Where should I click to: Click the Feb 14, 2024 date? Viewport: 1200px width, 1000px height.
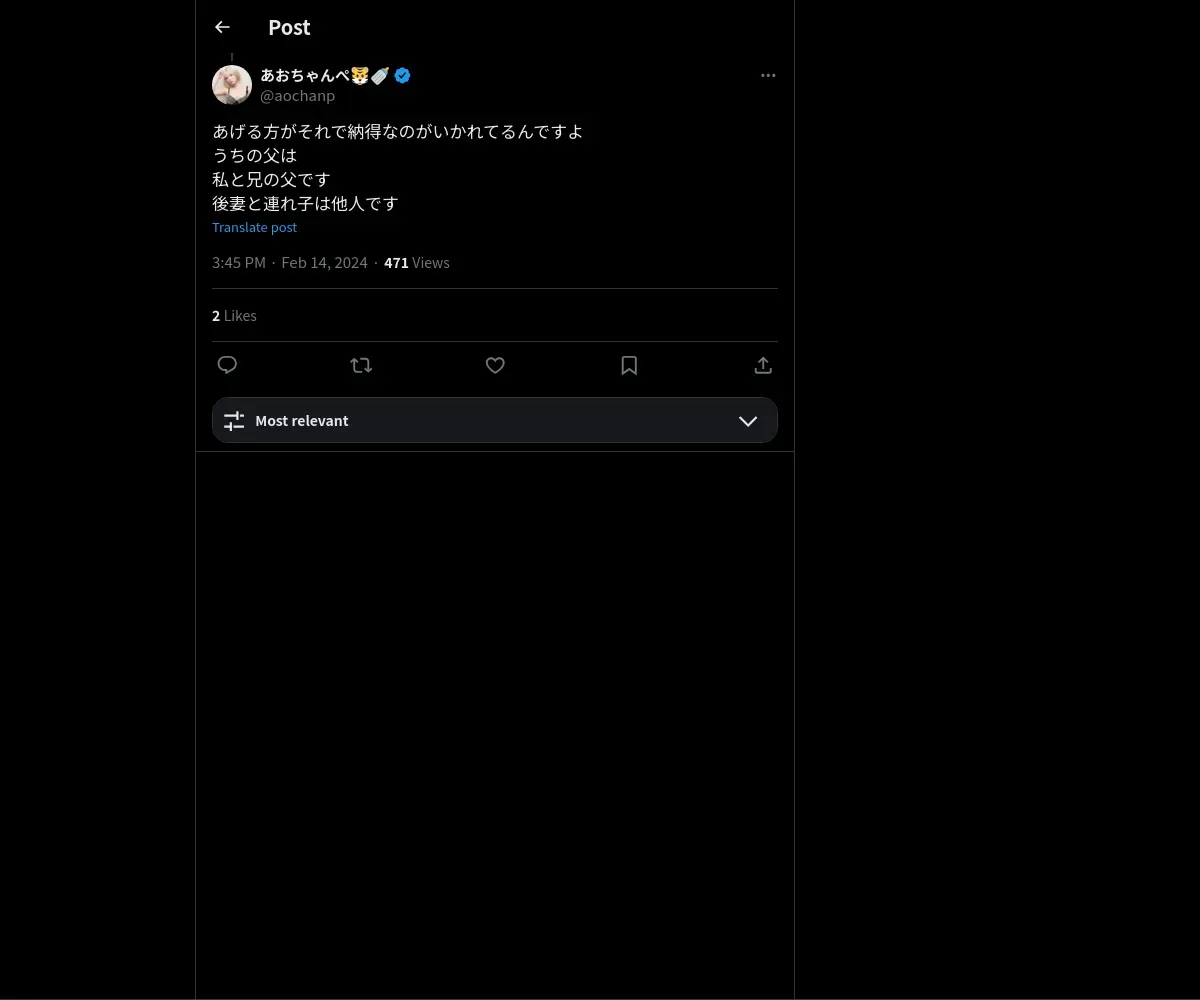(324, 263)
